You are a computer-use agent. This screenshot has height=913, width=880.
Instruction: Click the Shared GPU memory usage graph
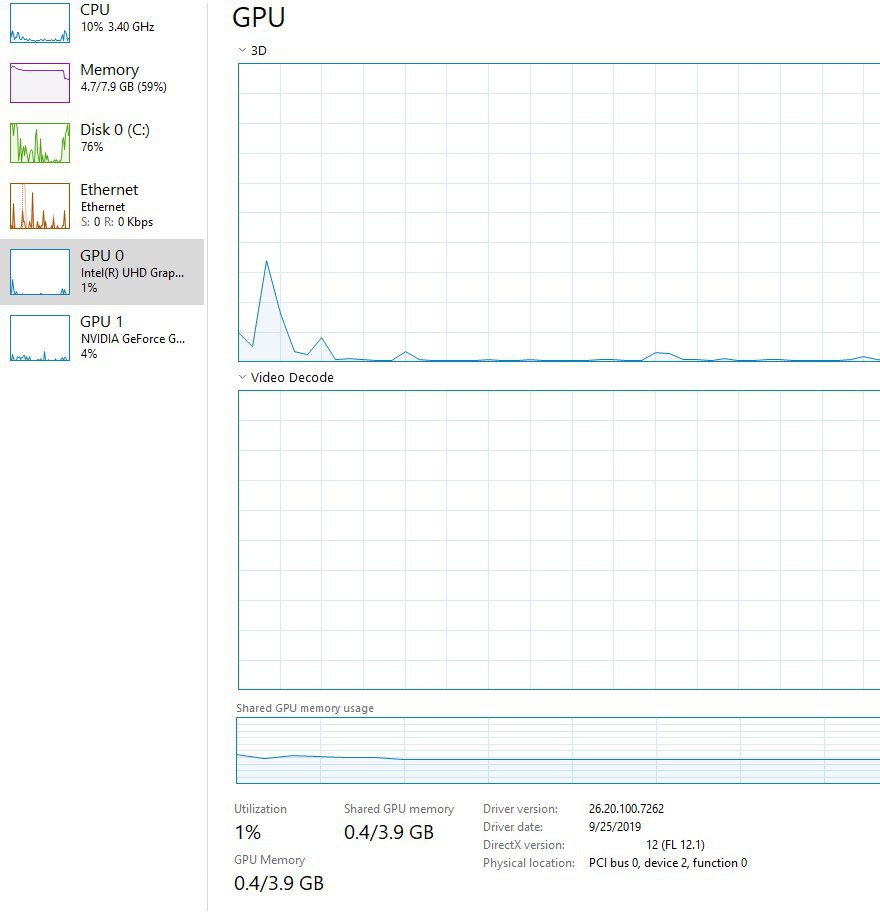pyautogui.click(x=558, y=751)
